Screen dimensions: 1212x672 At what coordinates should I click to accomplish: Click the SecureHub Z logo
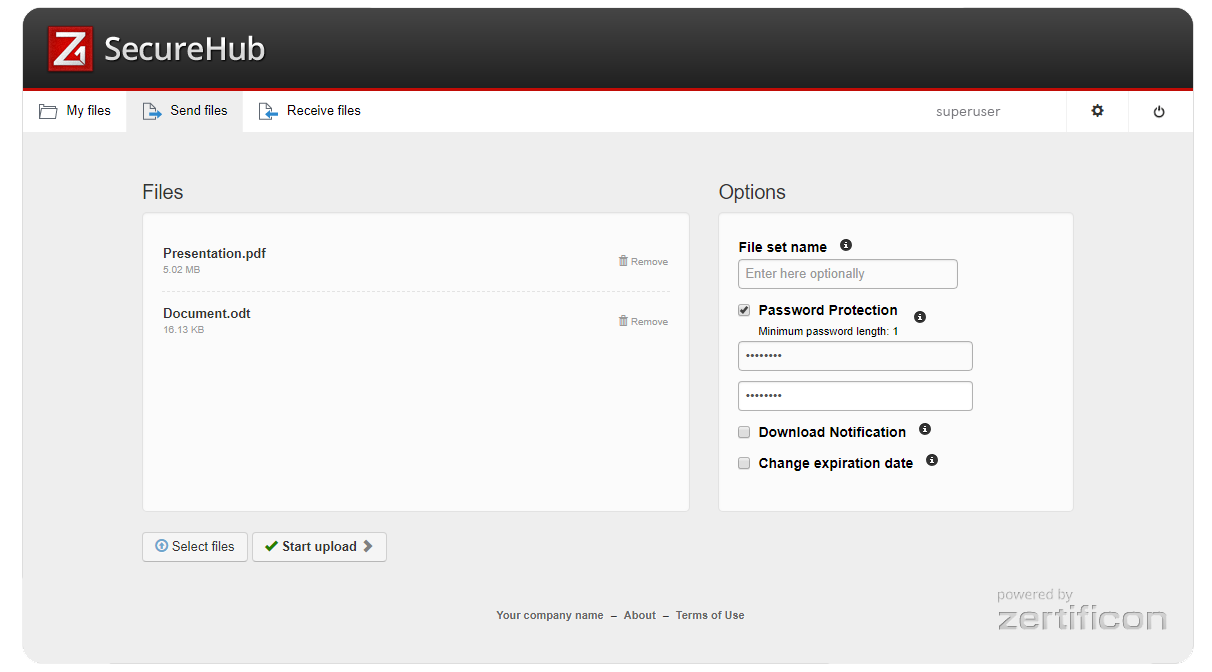coord(70,49)
